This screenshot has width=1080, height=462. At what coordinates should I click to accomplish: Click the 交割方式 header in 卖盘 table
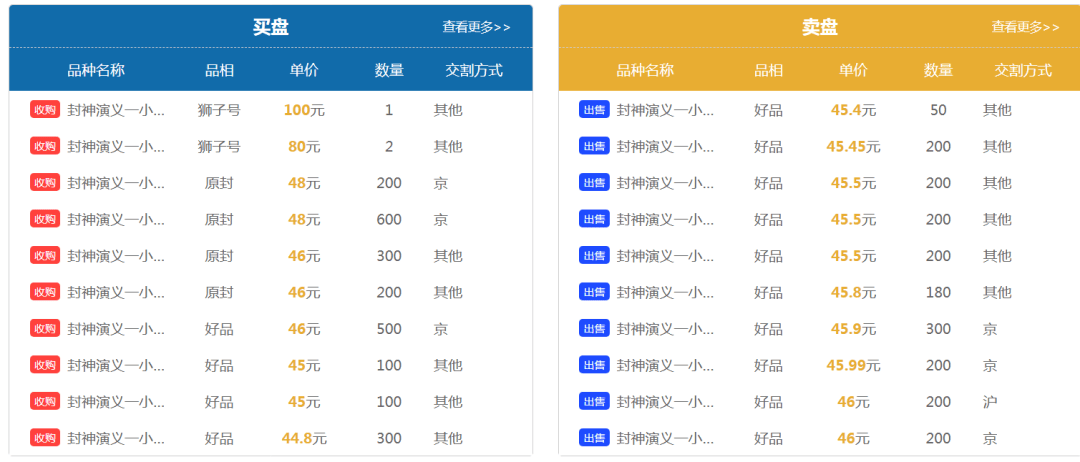pos(1024,70)
